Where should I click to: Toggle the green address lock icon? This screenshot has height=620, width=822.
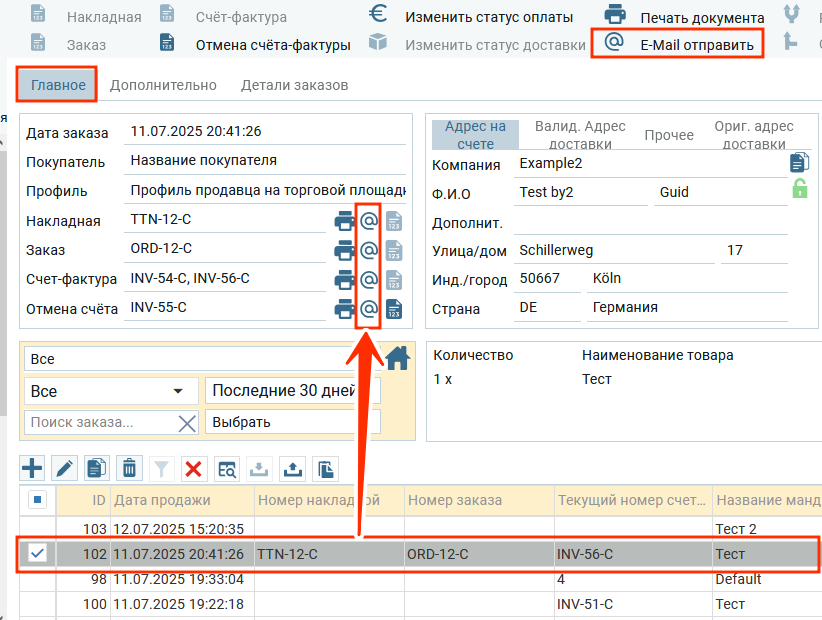[x=799, y=189]
